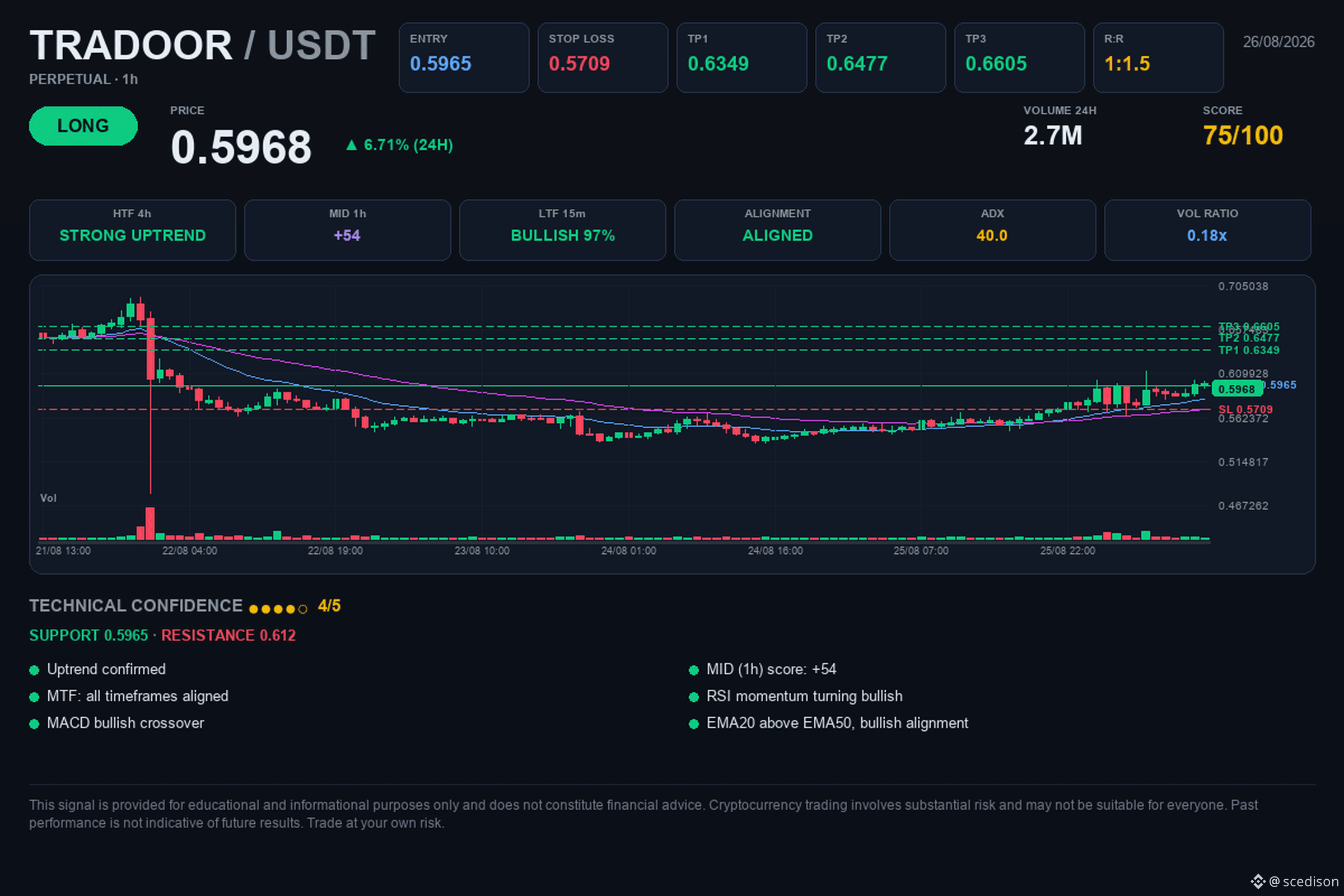
Task: Select the VOL RATIO card showing 0.18x
Action: click(1207, 230)
